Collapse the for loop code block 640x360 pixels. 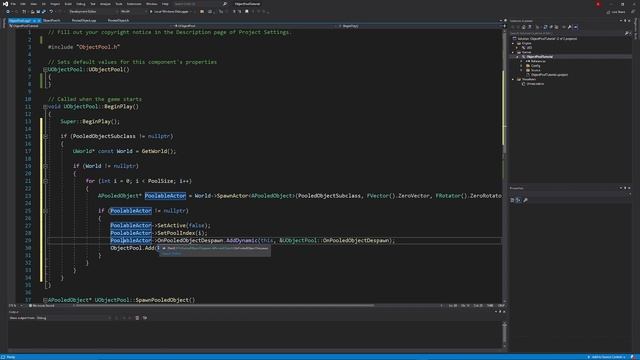pos(45,181)
